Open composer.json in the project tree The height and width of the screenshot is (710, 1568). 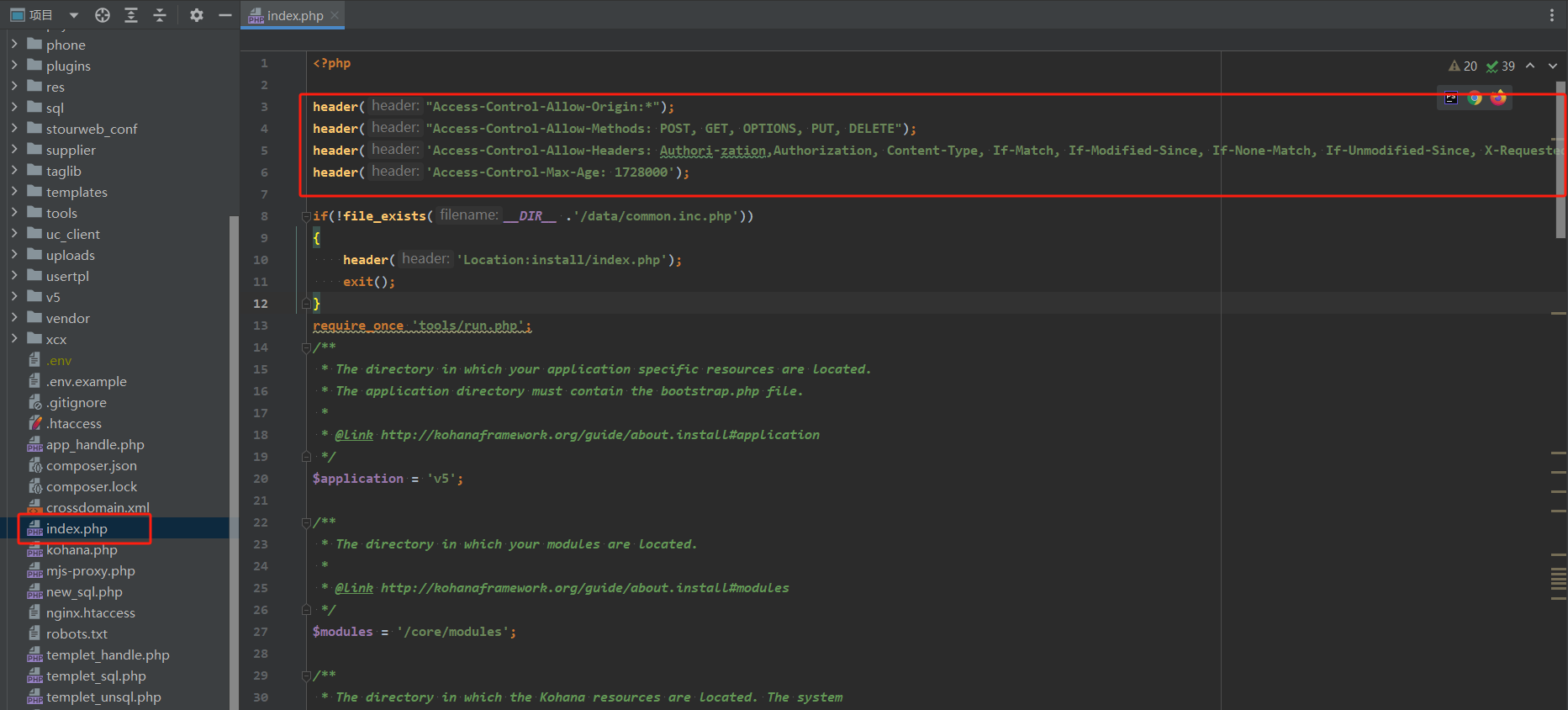pyautogui.click(x=91, y=465)
